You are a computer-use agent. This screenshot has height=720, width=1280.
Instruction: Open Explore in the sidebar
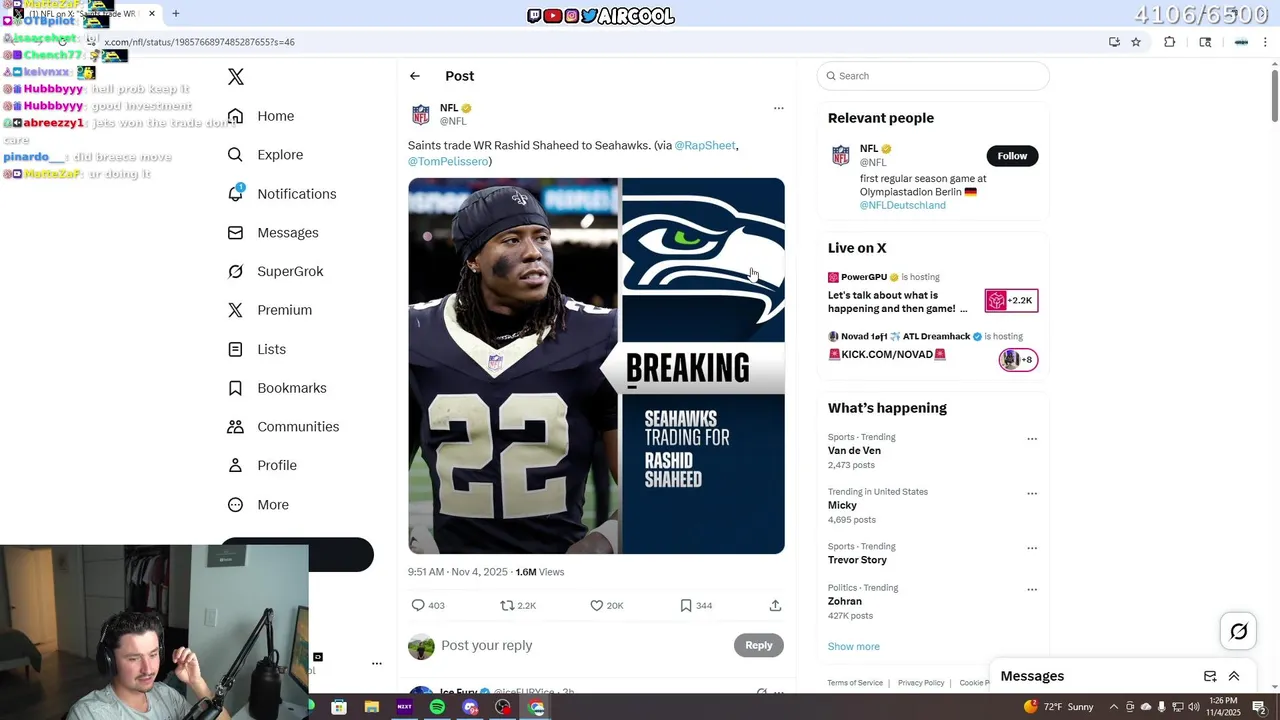265,155
